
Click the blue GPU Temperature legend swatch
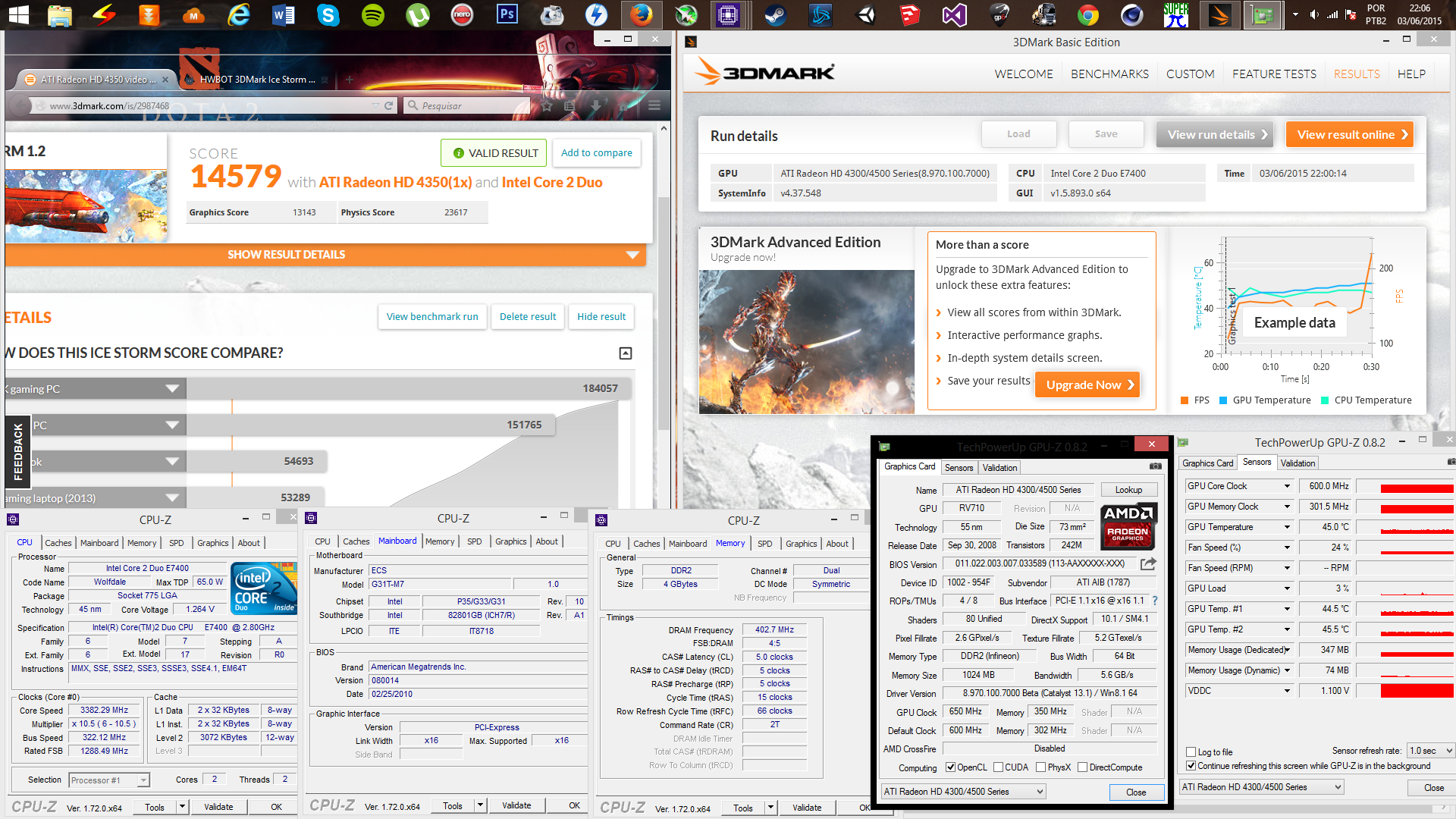click(x=1222, y=400)
